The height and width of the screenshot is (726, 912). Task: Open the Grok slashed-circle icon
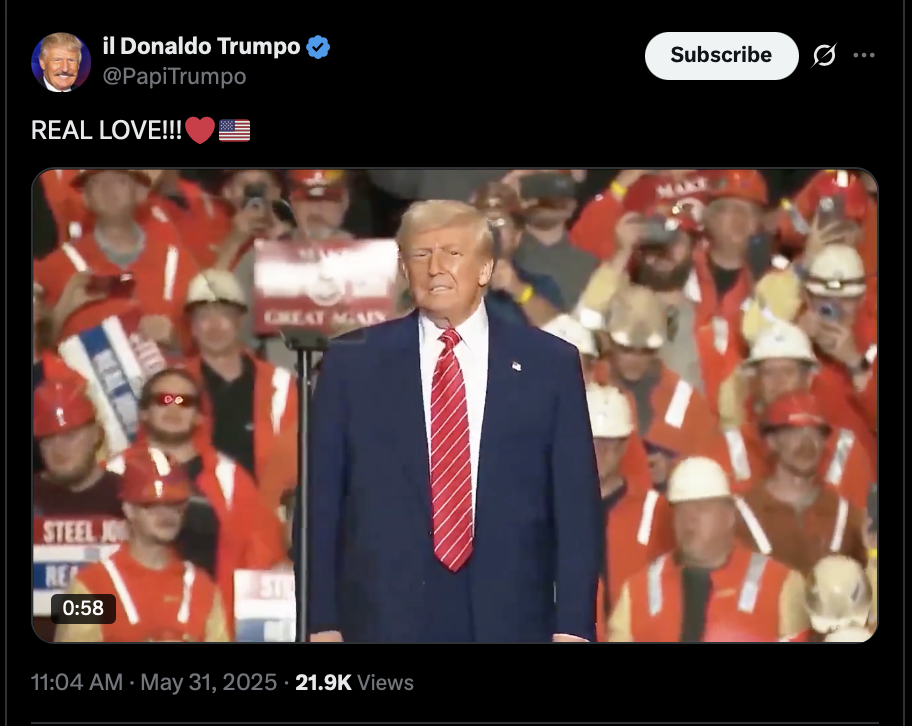[824, 55]
